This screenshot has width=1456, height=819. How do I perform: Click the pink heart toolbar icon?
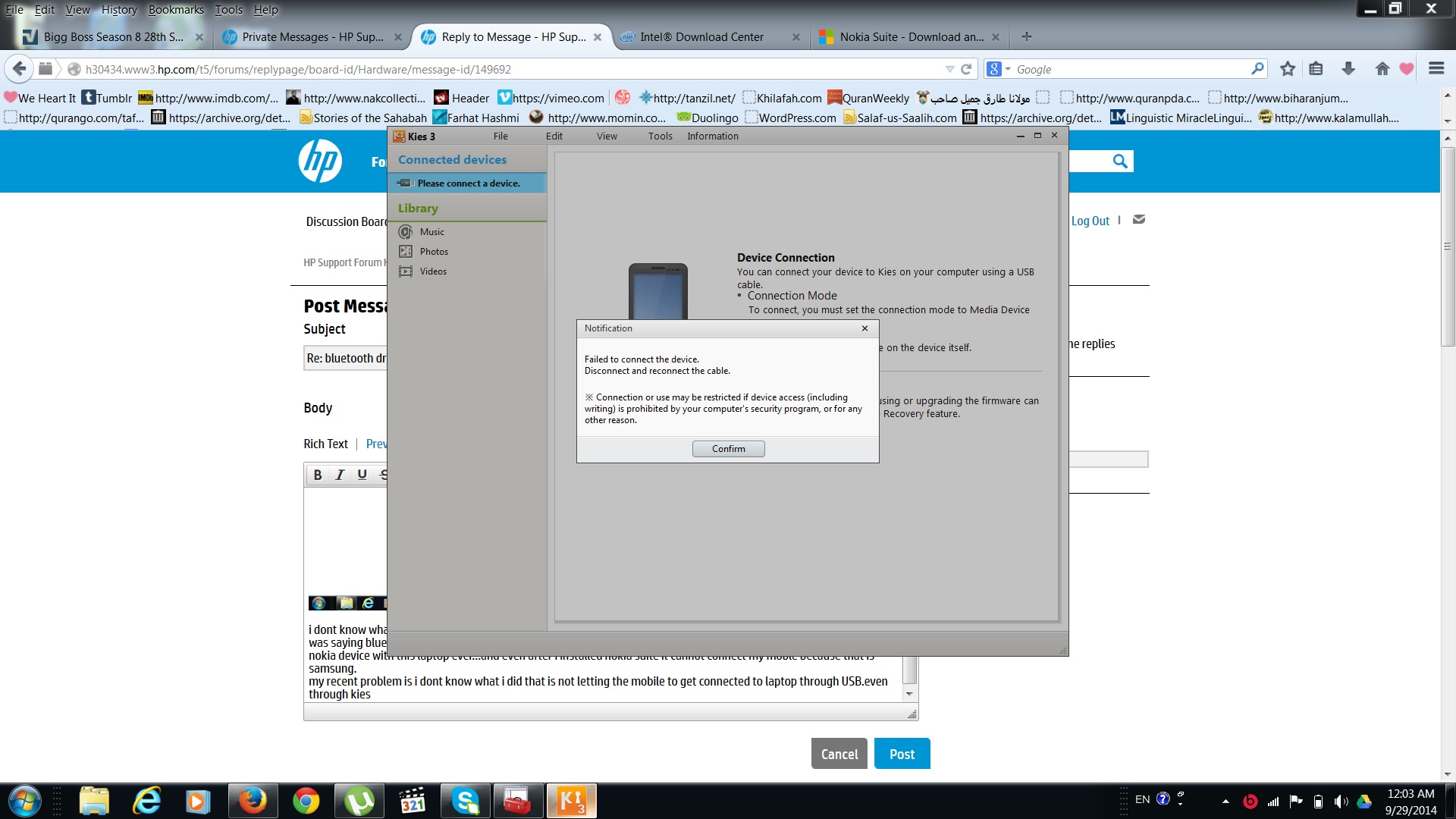pyautogui.click(x=1407, y=69)
